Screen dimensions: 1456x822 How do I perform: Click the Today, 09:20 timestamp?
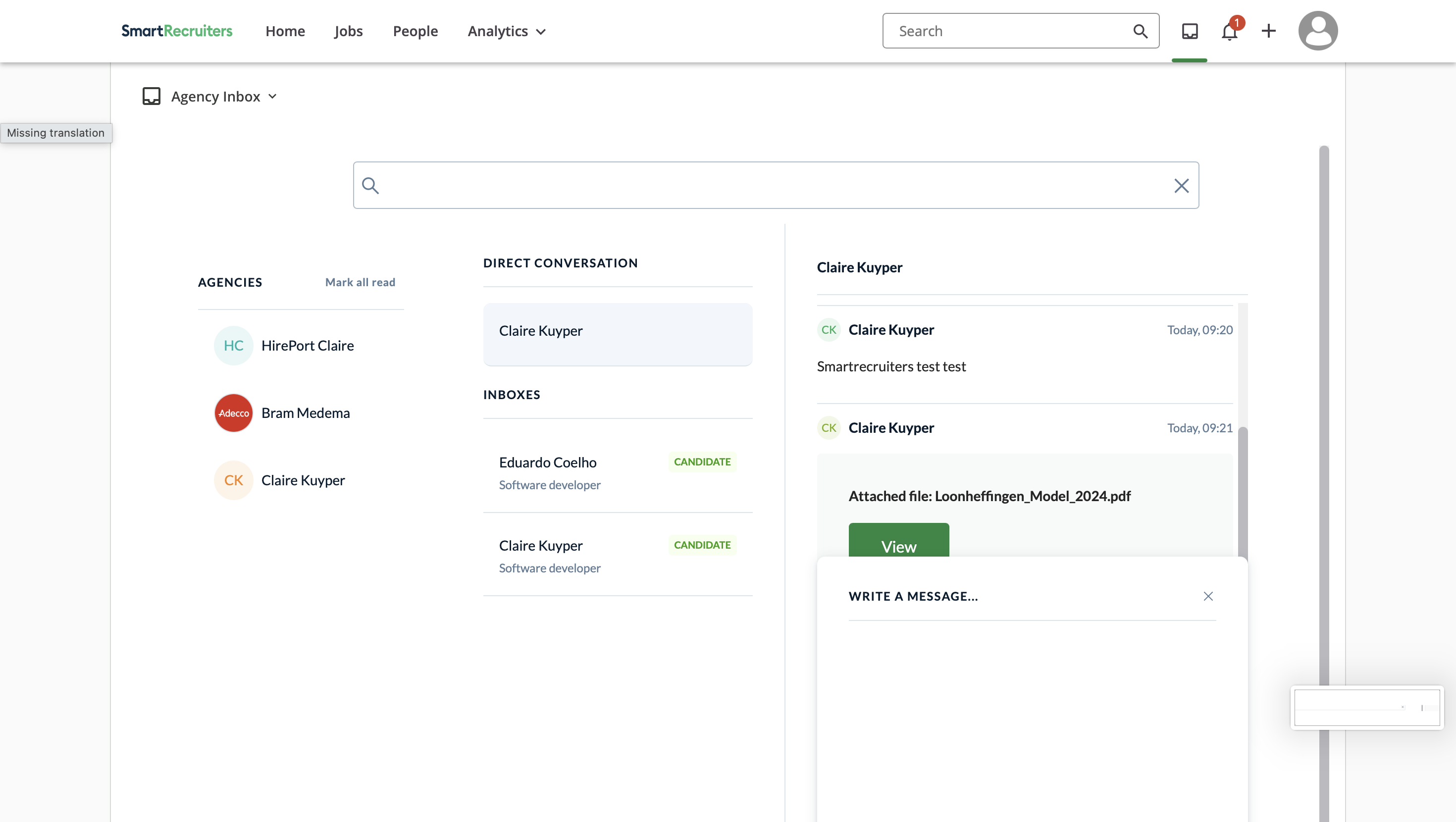tap(1200, 330)
